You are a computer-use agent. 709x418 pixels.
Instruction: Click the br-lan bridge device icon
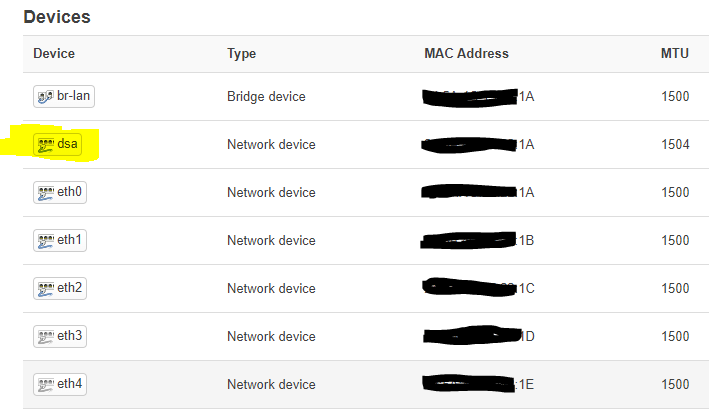pyautogui.click(x=45, y=96)
